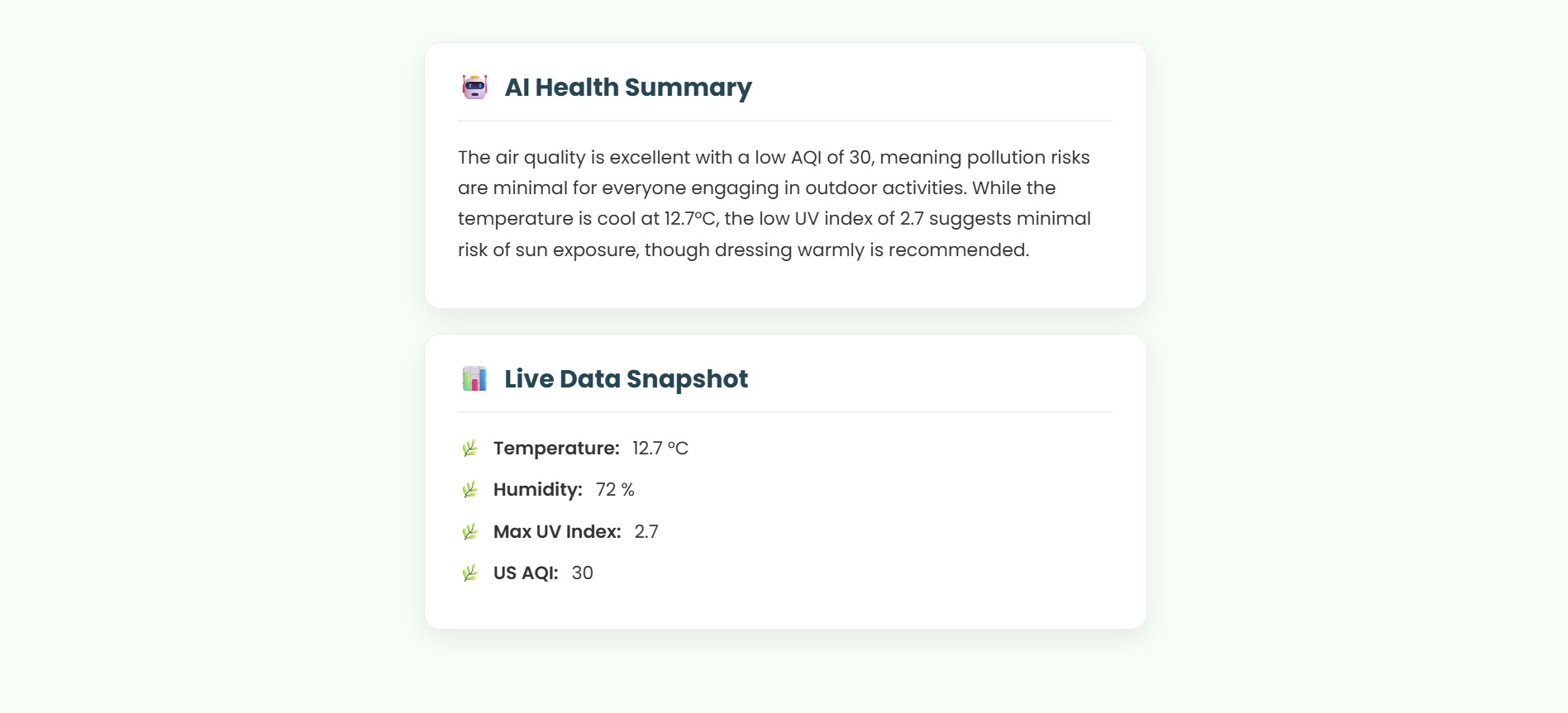
Task: Click the Humidity label
Action: 537,490
